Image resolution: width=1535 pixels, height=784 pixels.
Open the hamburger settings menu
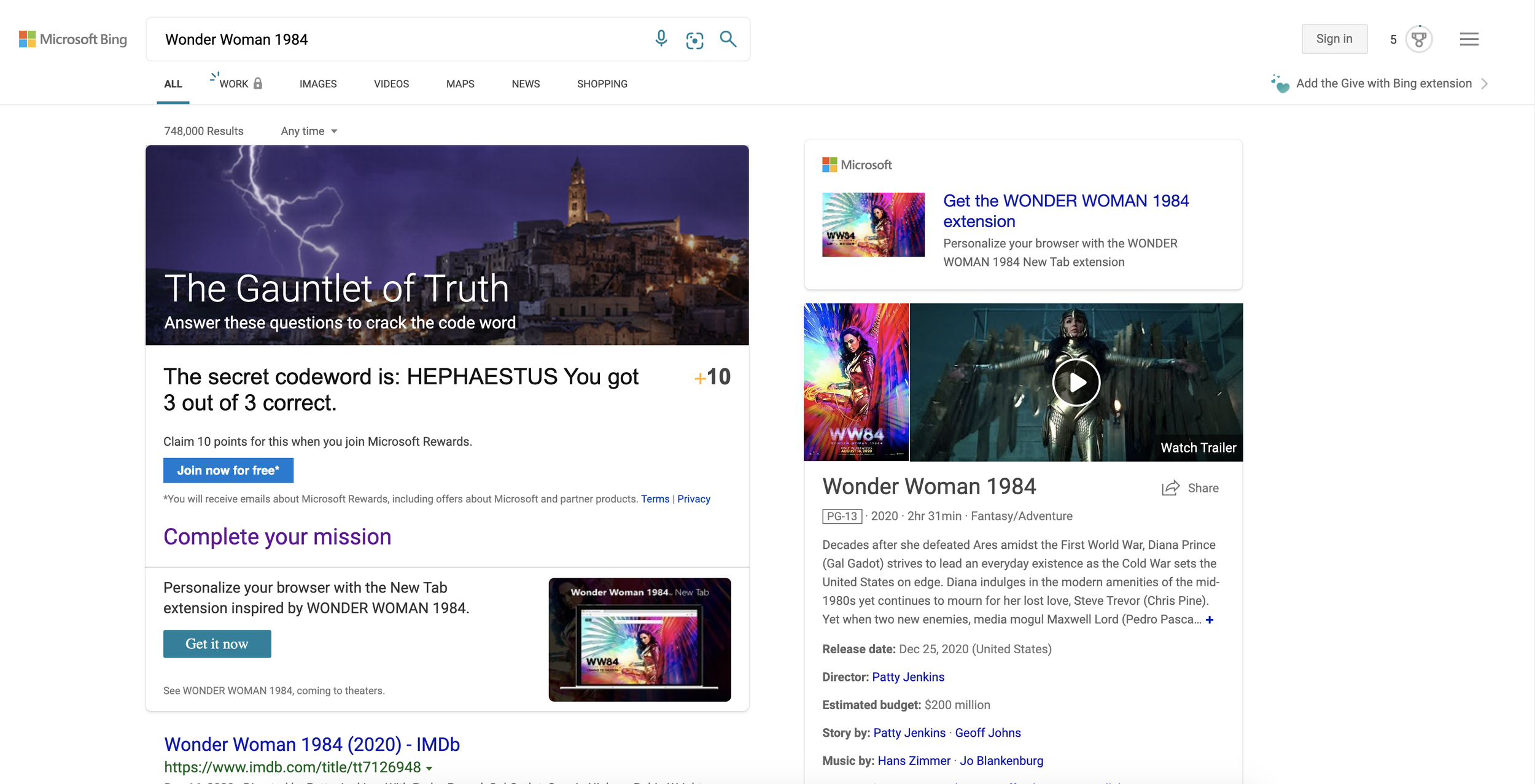(x=1469, y=39)
